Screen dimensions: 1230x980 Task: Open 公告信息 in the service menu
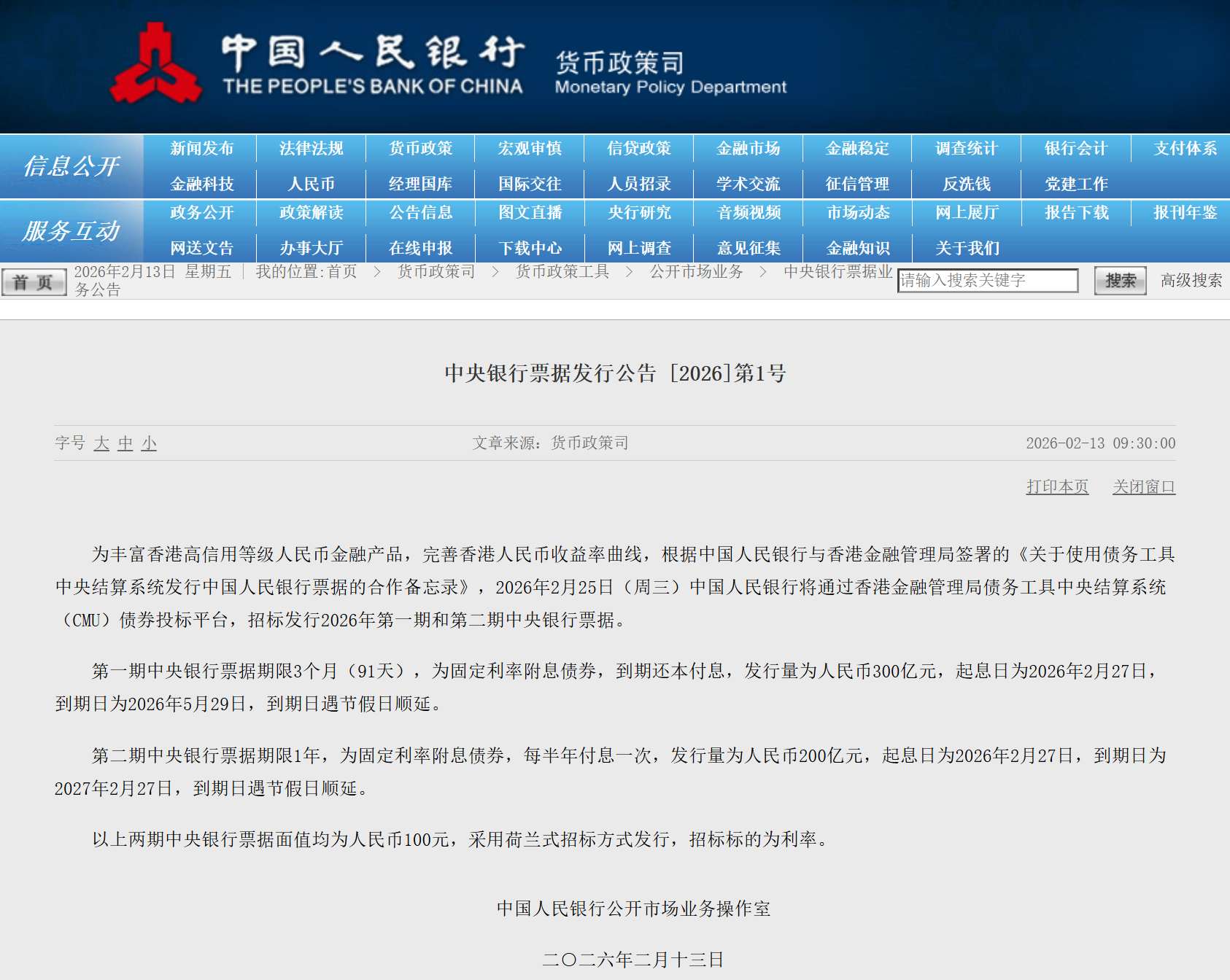(420, 213)
